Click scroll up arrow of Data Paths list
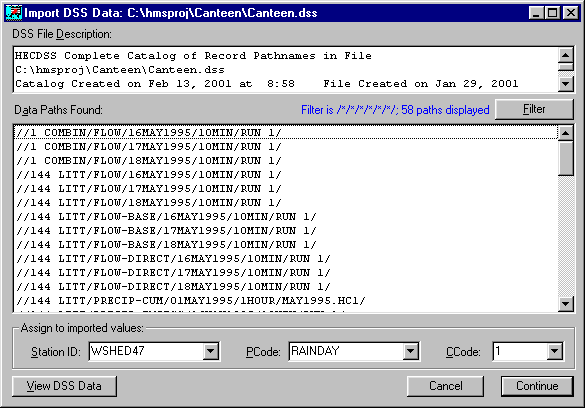 [566, 133]
